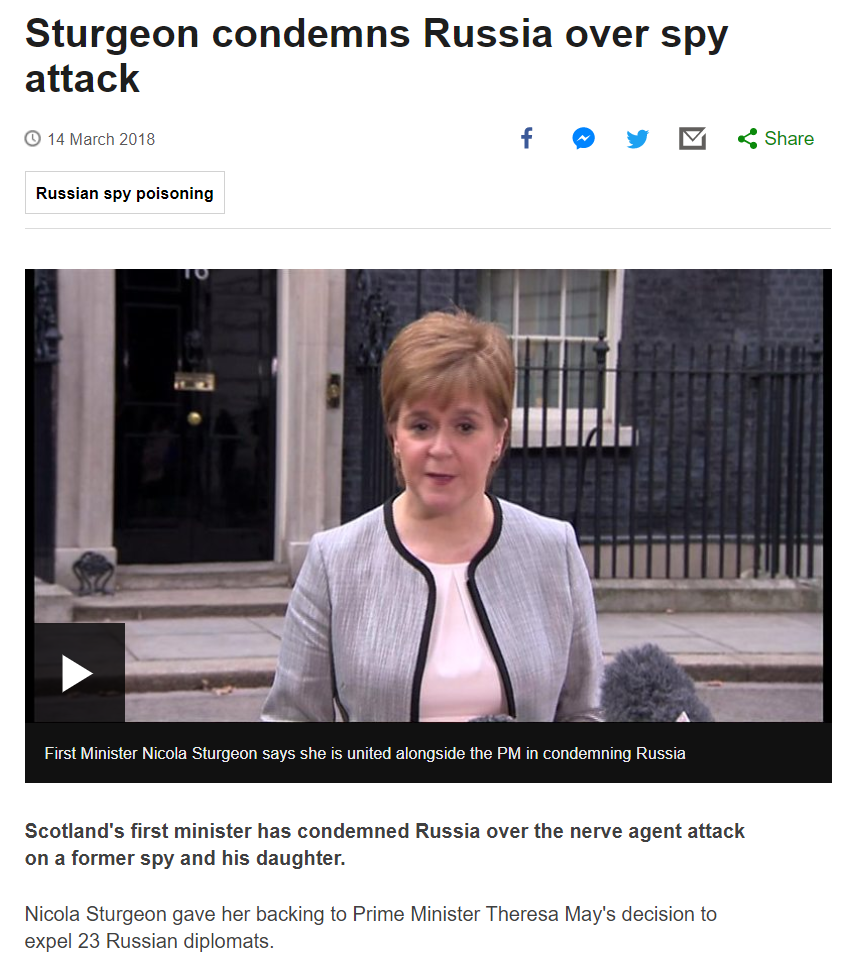Click the bold intro paragraph about nerve agent

click(x=385, y=845)
